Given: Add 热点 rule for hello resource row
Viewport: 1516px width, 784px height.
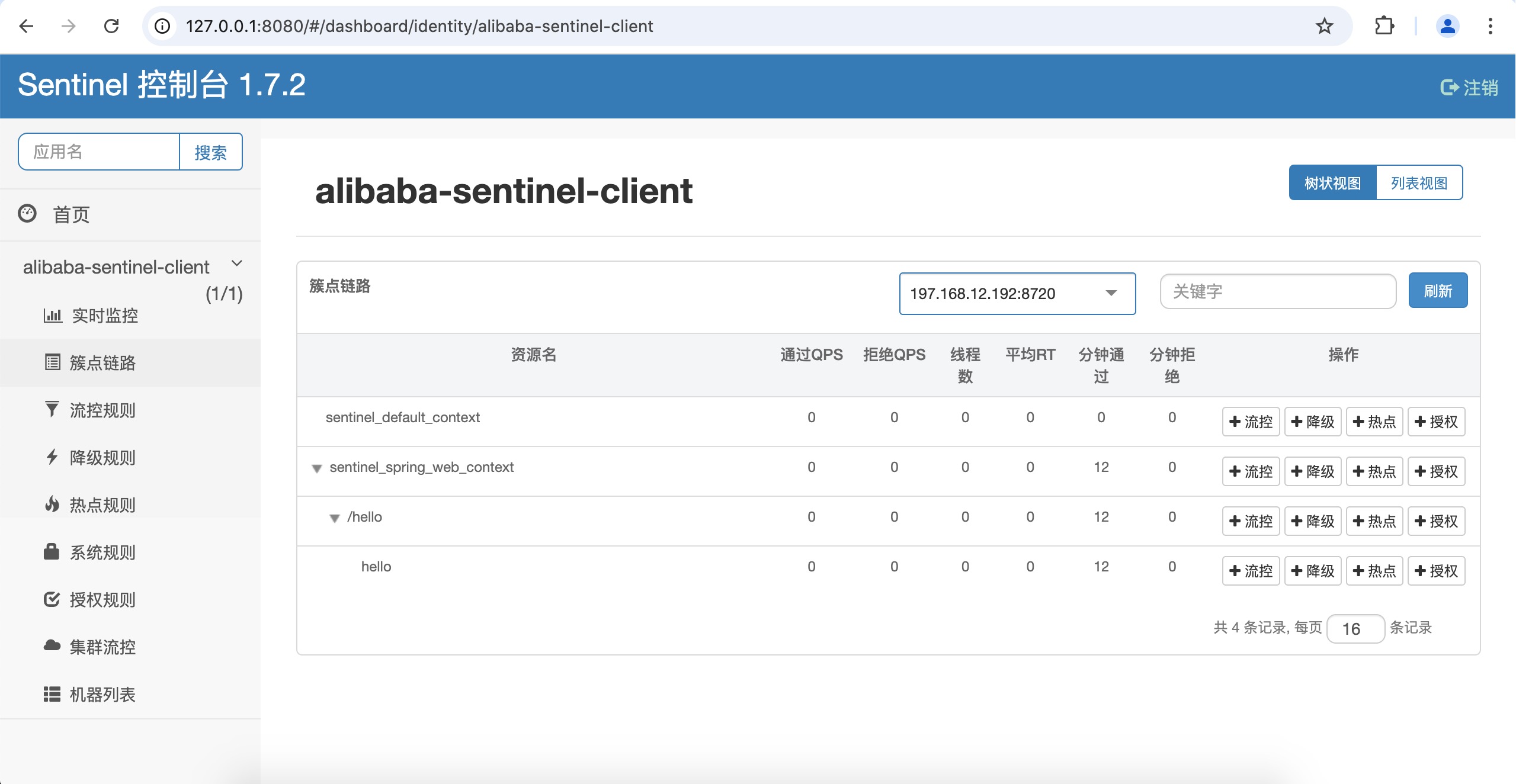Looking at the screenshot, I should tap(1374, 571).
